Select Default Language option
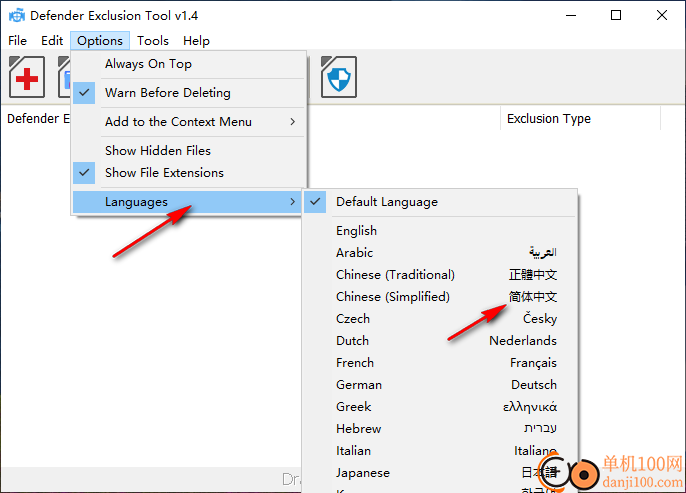Screen dimensions: 686x493 coord(440,202)
